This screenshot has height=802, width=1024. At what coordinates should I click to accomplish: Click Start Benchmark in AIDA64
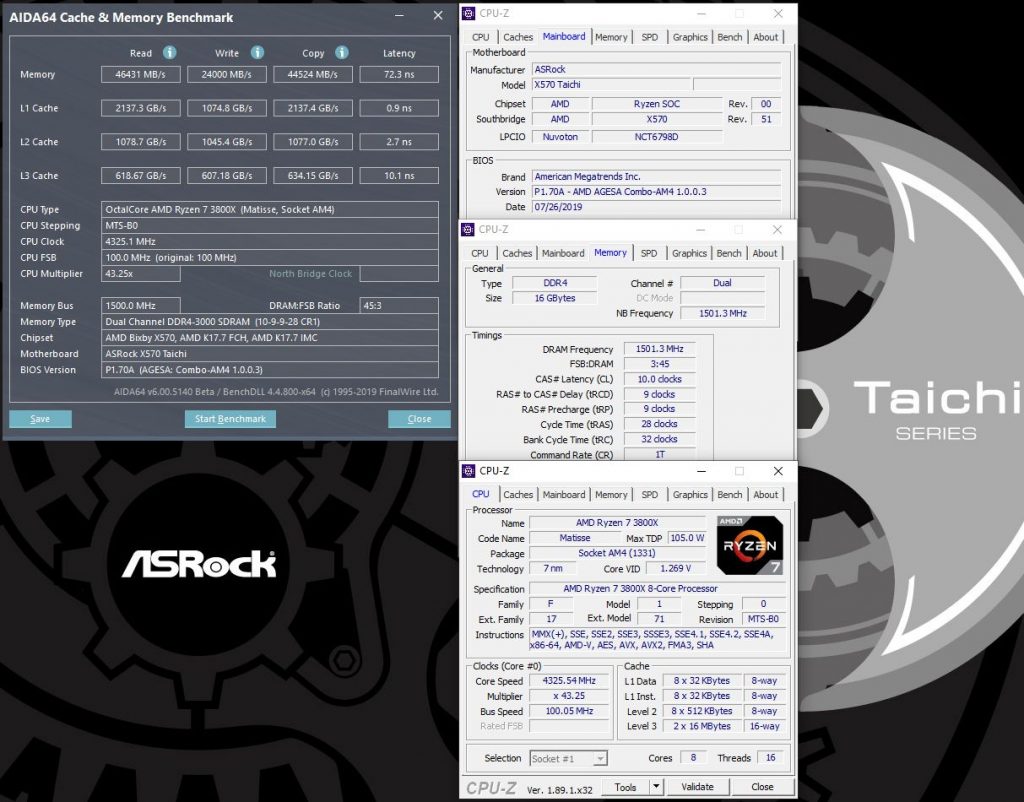230,419
